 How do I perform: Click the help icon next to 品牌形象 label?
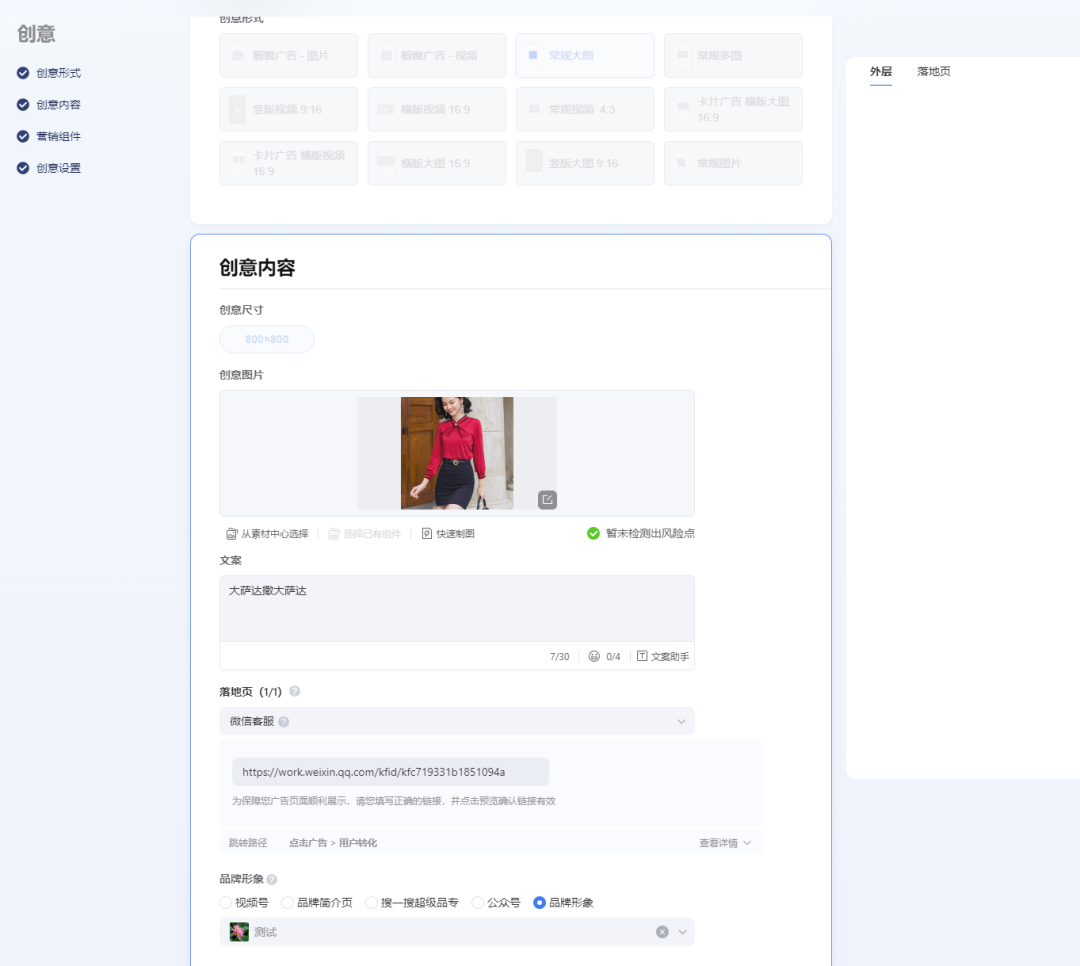pos(272,880)
